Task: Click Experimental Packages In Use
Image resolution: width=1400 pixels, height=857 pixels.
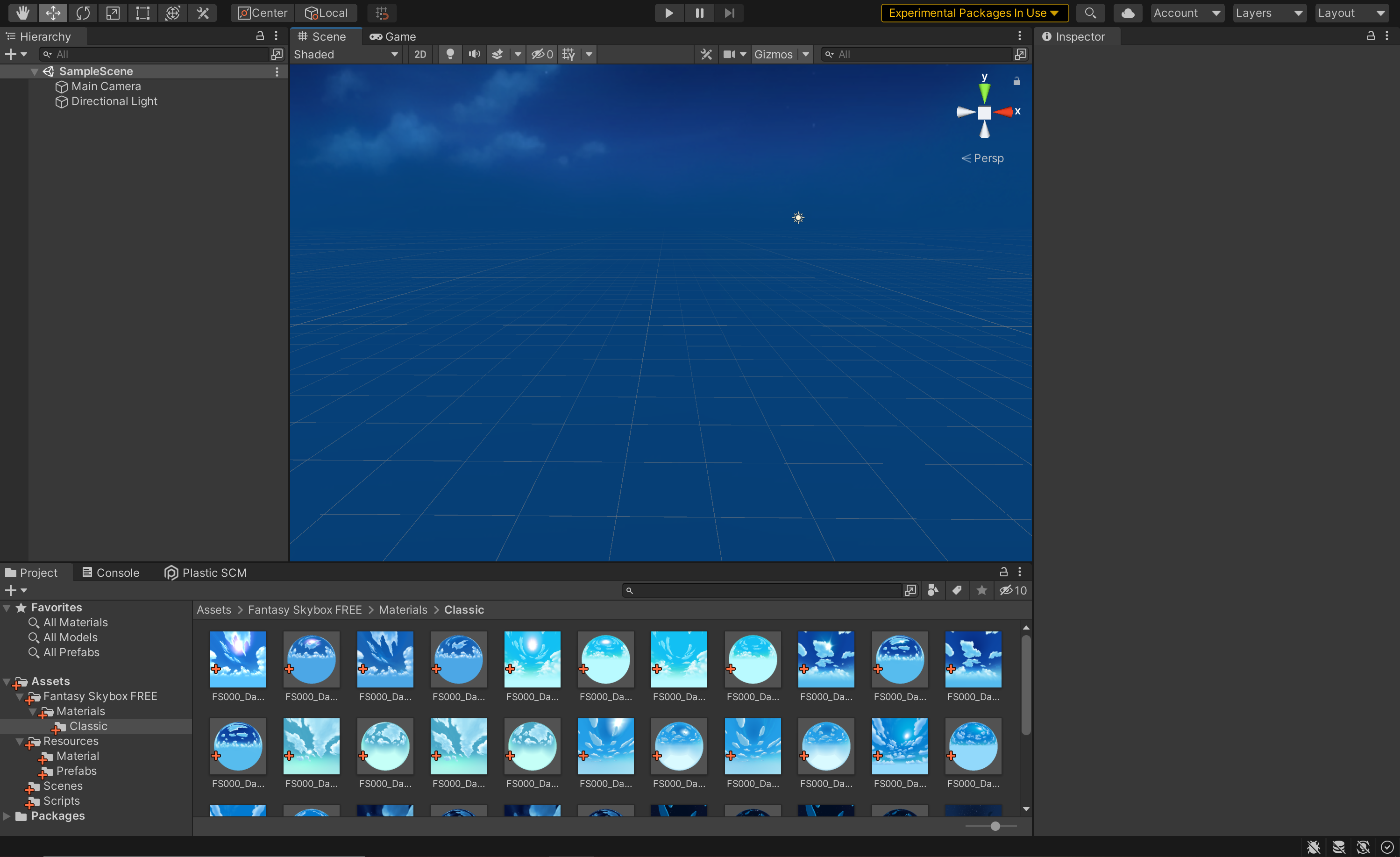Action: 974,13
